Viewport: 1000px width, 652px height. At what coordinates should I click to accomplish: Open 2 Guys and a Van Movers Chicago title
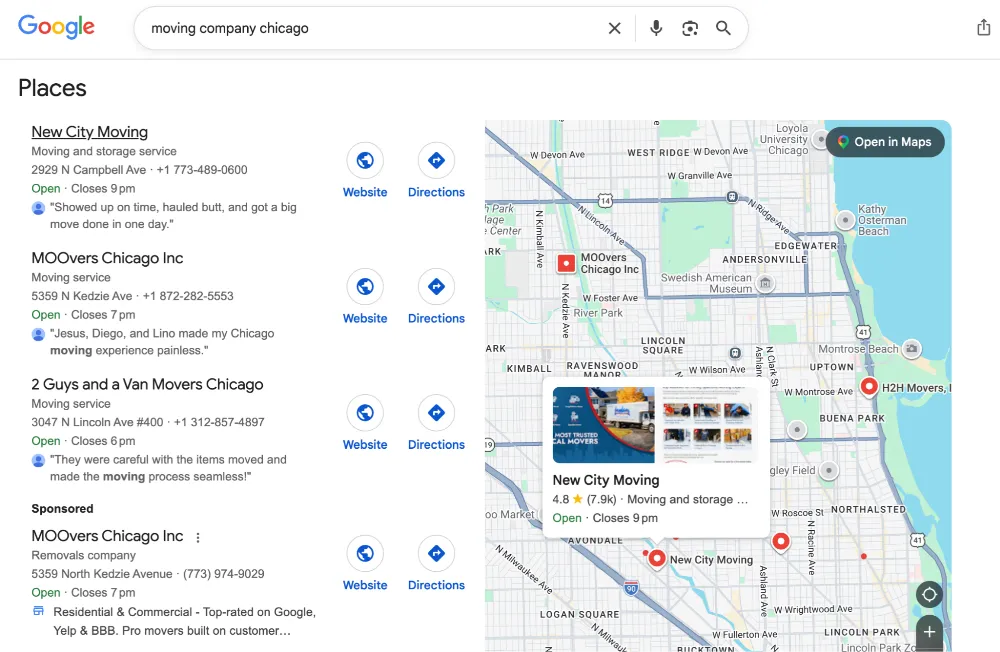147,385
